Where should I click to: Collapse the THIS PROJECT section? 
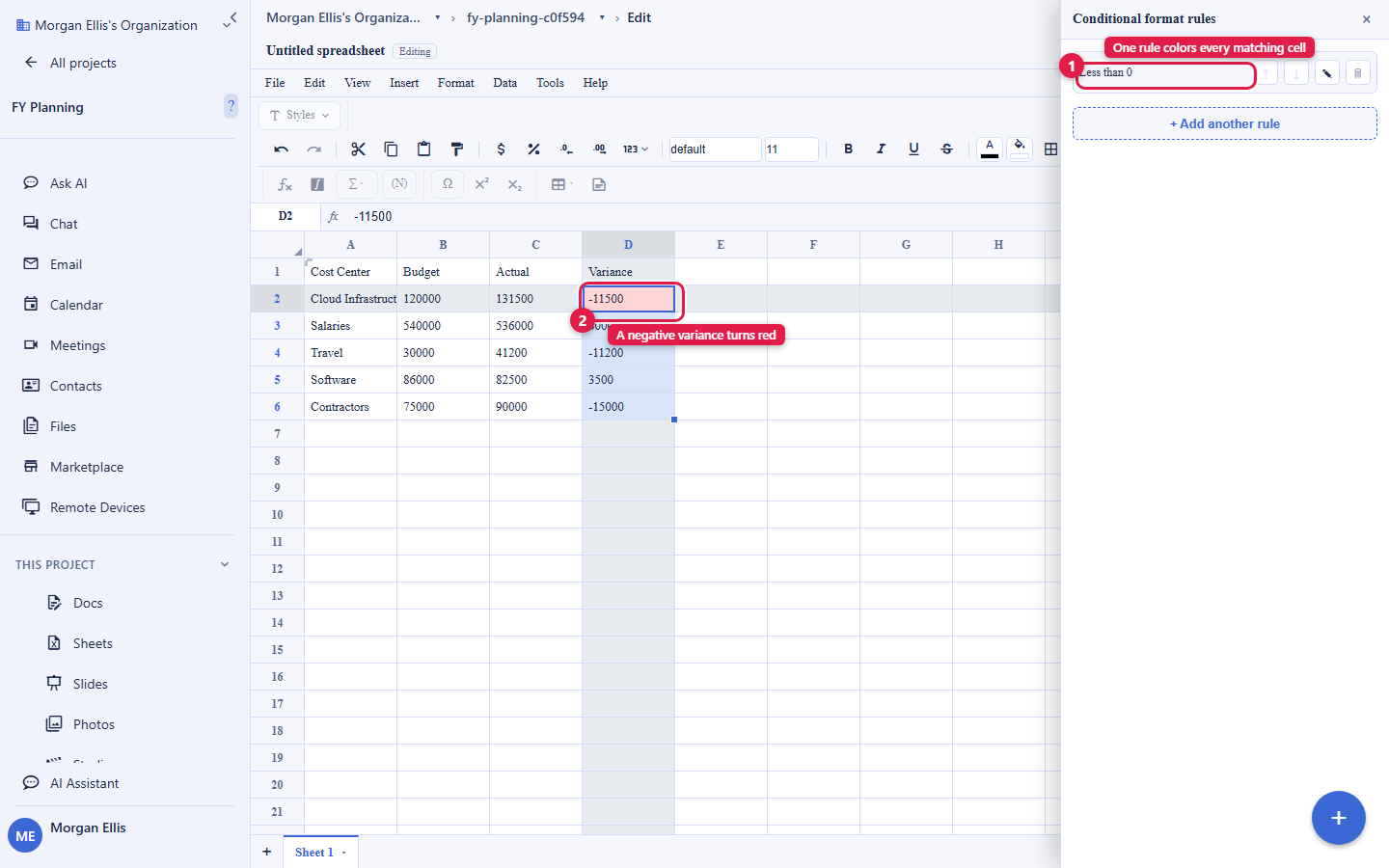pyautogui.click(x=225, y=564)
